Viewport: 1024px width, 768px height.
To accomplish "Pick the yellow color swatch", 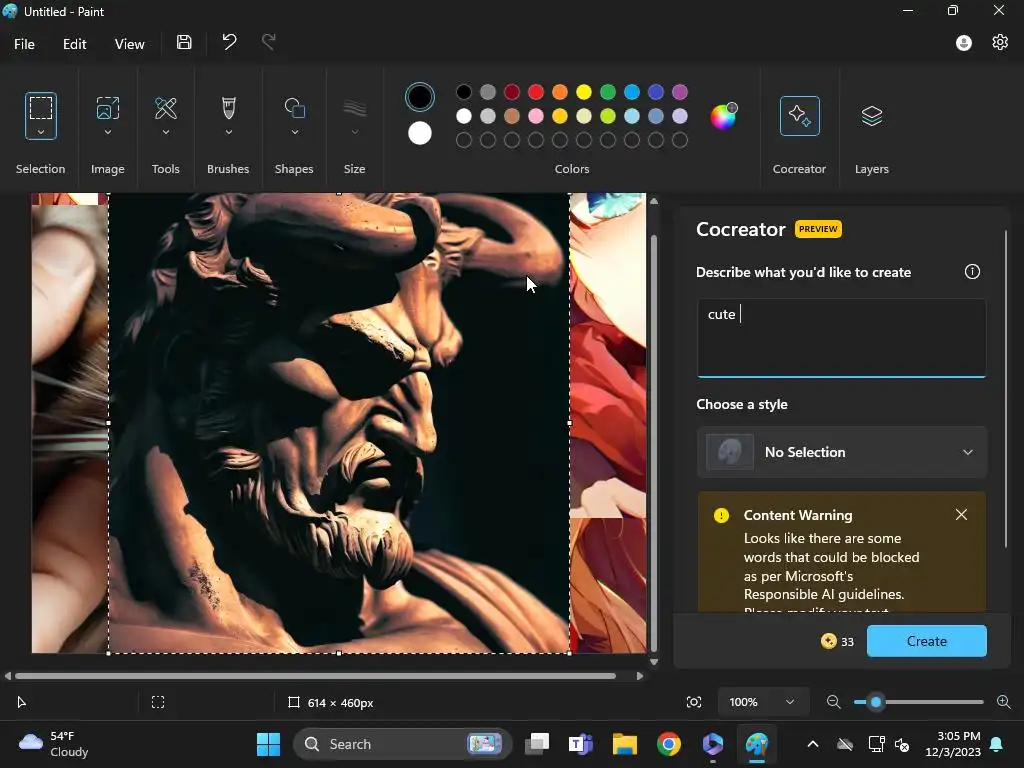I will point(584,92).
